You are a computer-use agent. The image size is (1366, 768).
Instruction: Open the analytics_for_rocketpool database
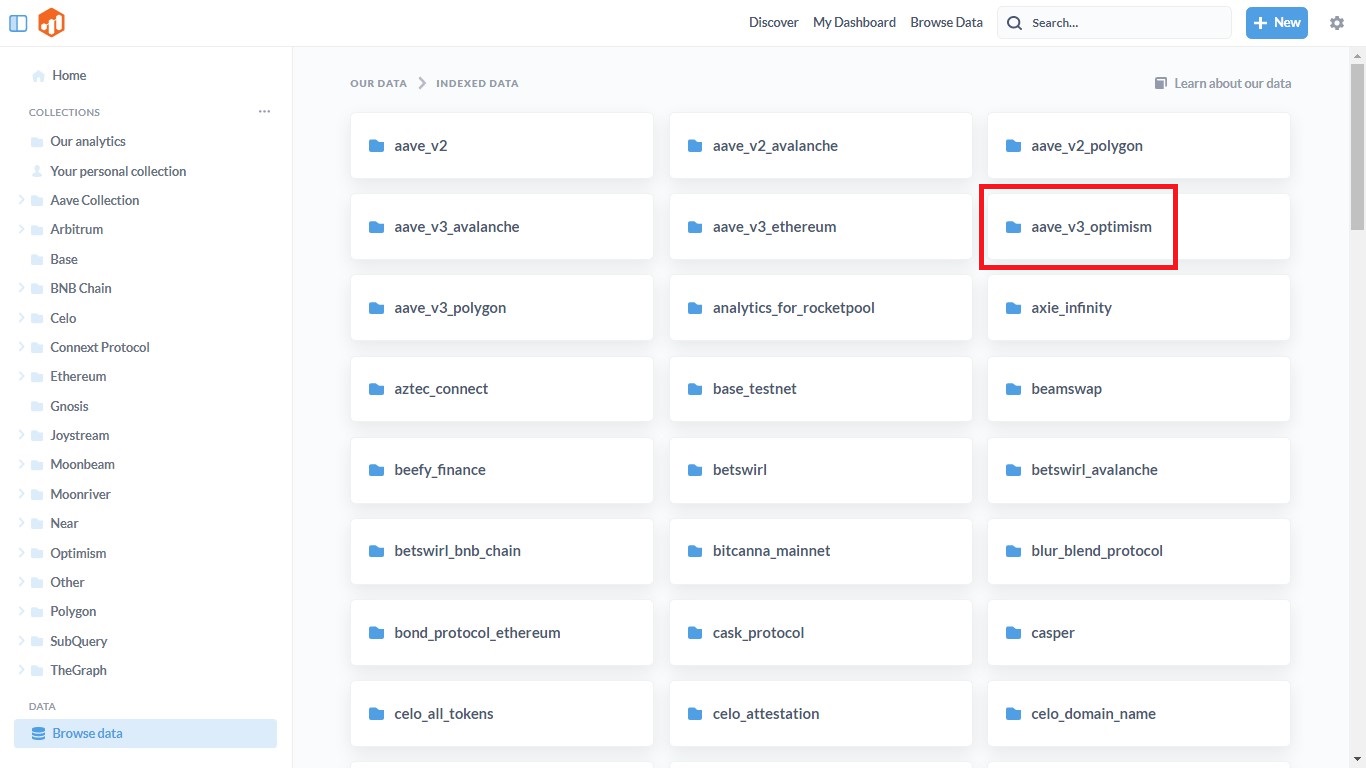pos(820,308)
